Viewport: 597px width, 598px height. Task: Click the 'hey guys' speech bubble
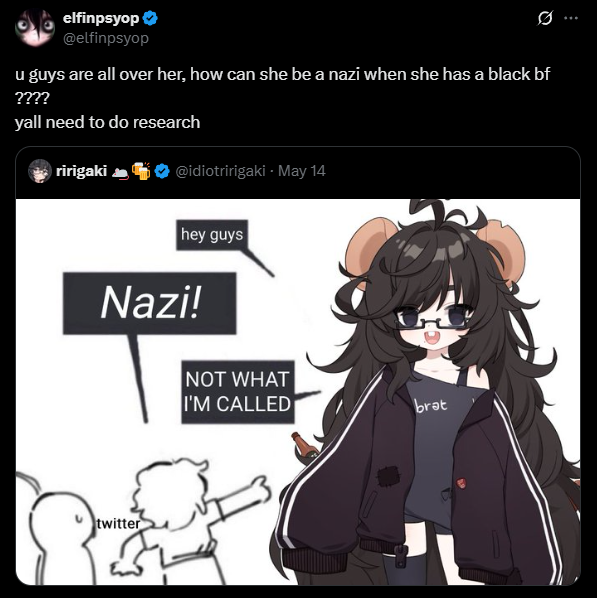pos(212,235)
